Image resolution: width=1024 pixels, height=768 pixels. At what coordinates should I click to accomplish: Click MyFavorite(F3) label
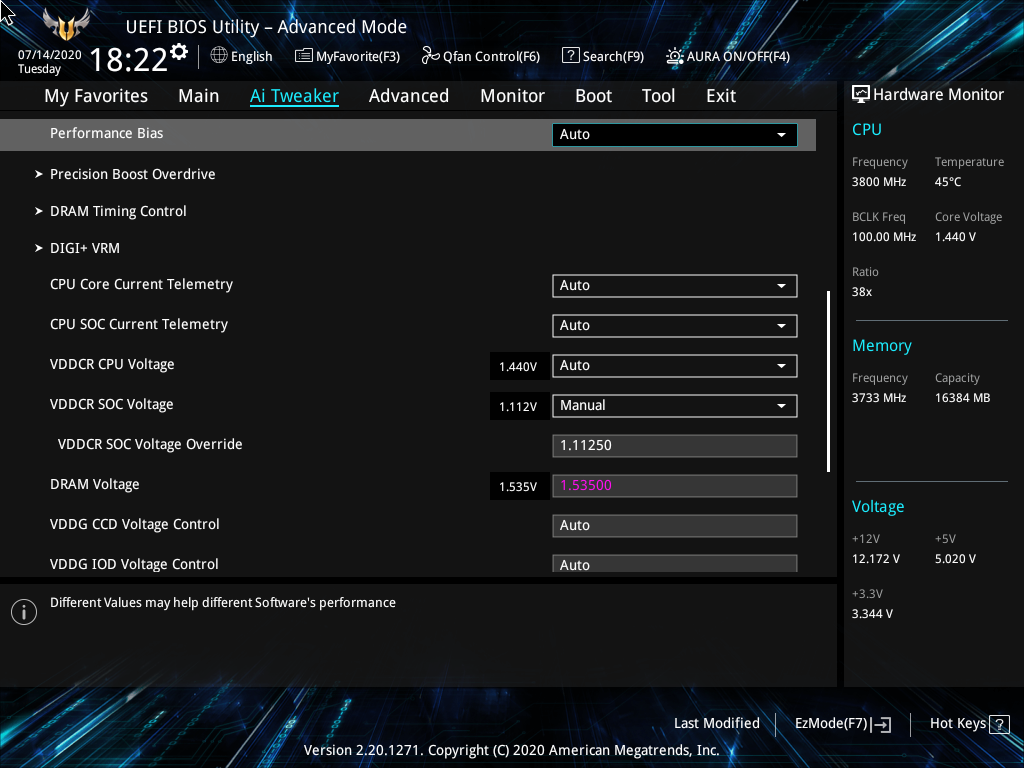358,57
